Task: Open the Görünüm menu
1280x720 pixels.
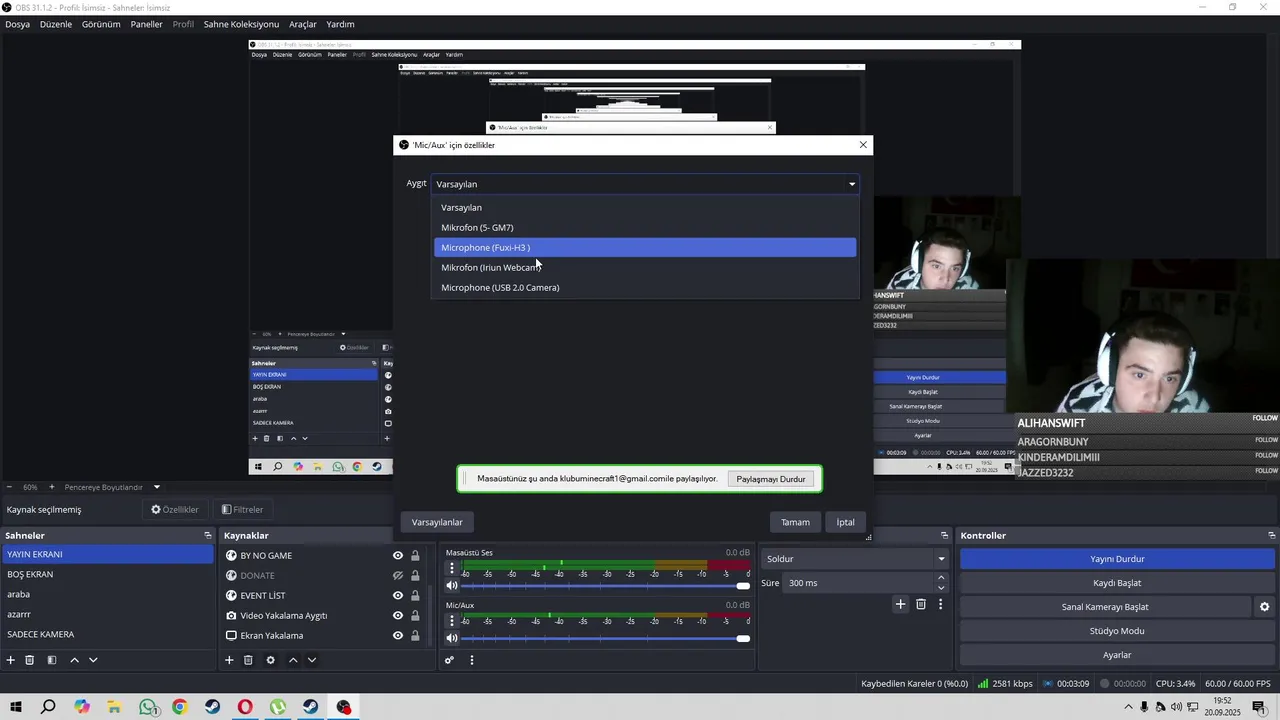Action: (101, 24)
